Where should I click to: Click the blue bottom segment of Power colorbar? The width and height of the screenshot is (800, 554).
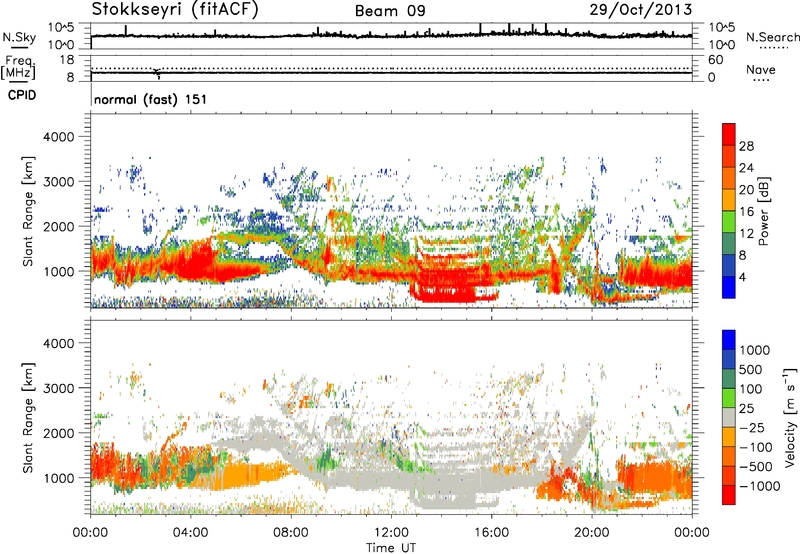(729, 287)
